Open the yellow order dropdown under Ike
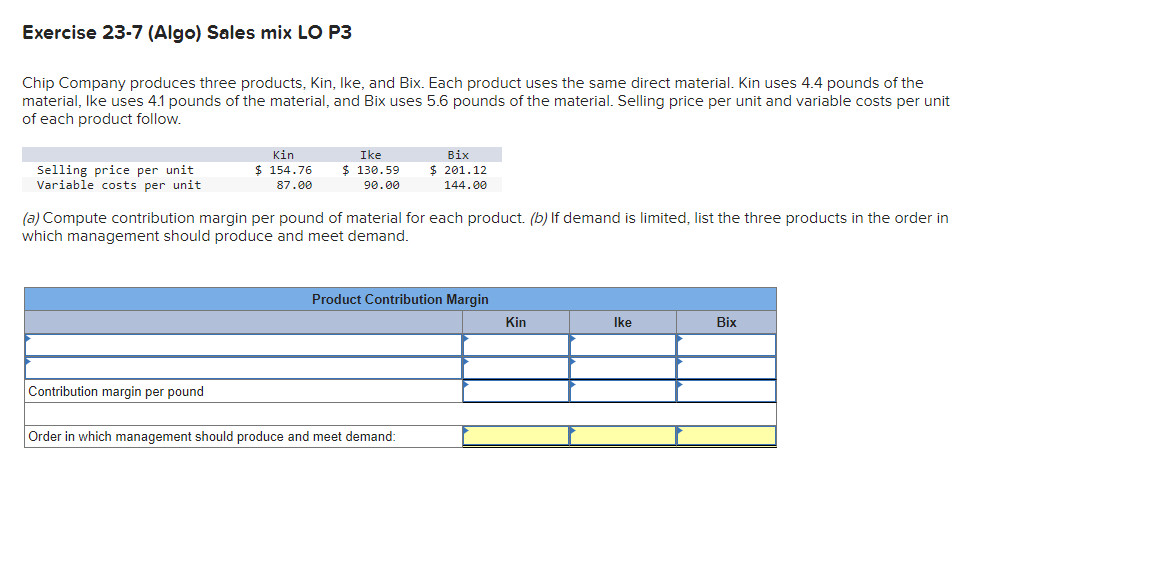The image size is (1170, 576). click(622, 435)
